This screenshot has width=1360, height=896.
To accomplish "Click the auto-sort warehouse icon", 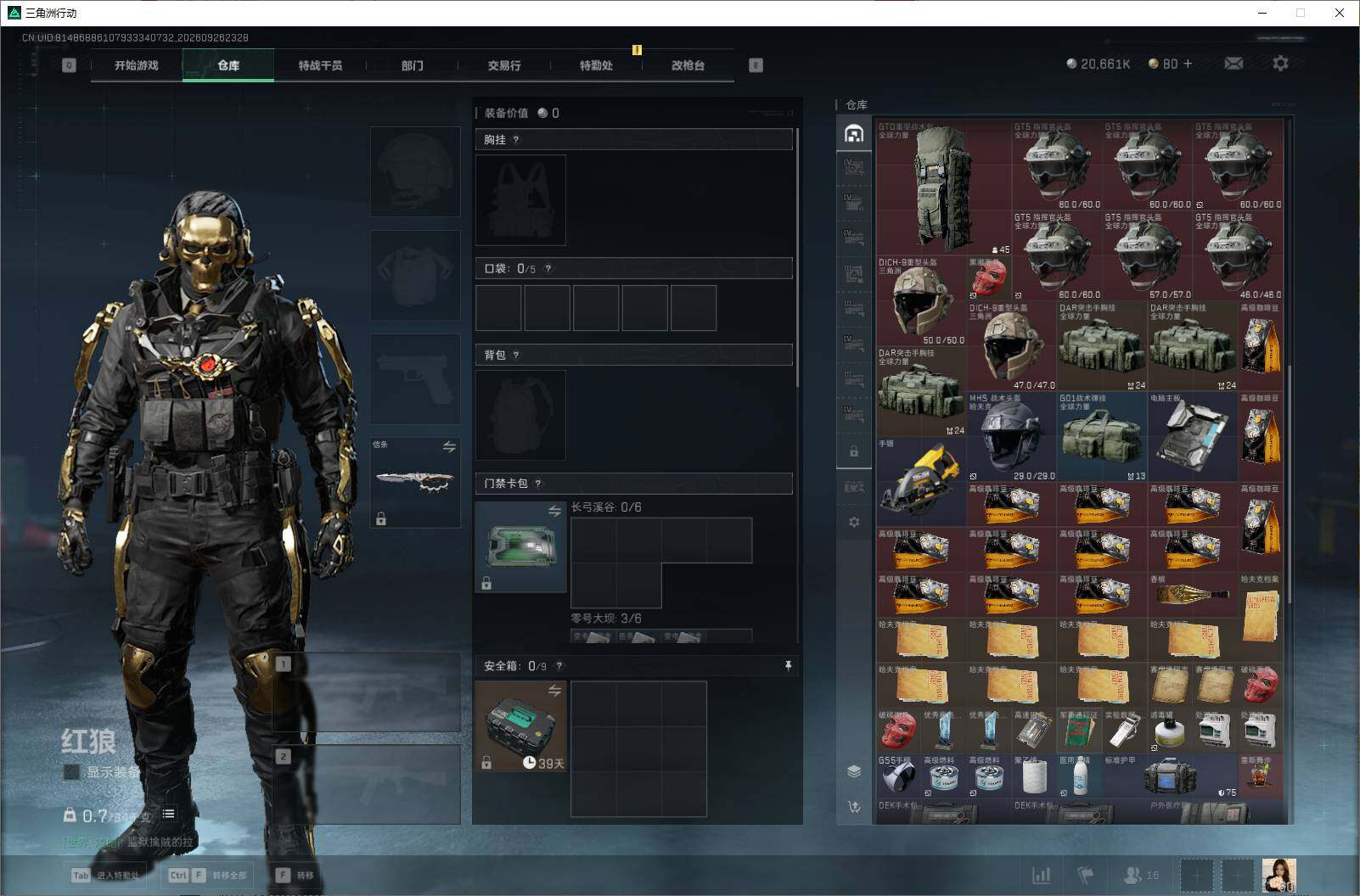I will pos(854,806).
